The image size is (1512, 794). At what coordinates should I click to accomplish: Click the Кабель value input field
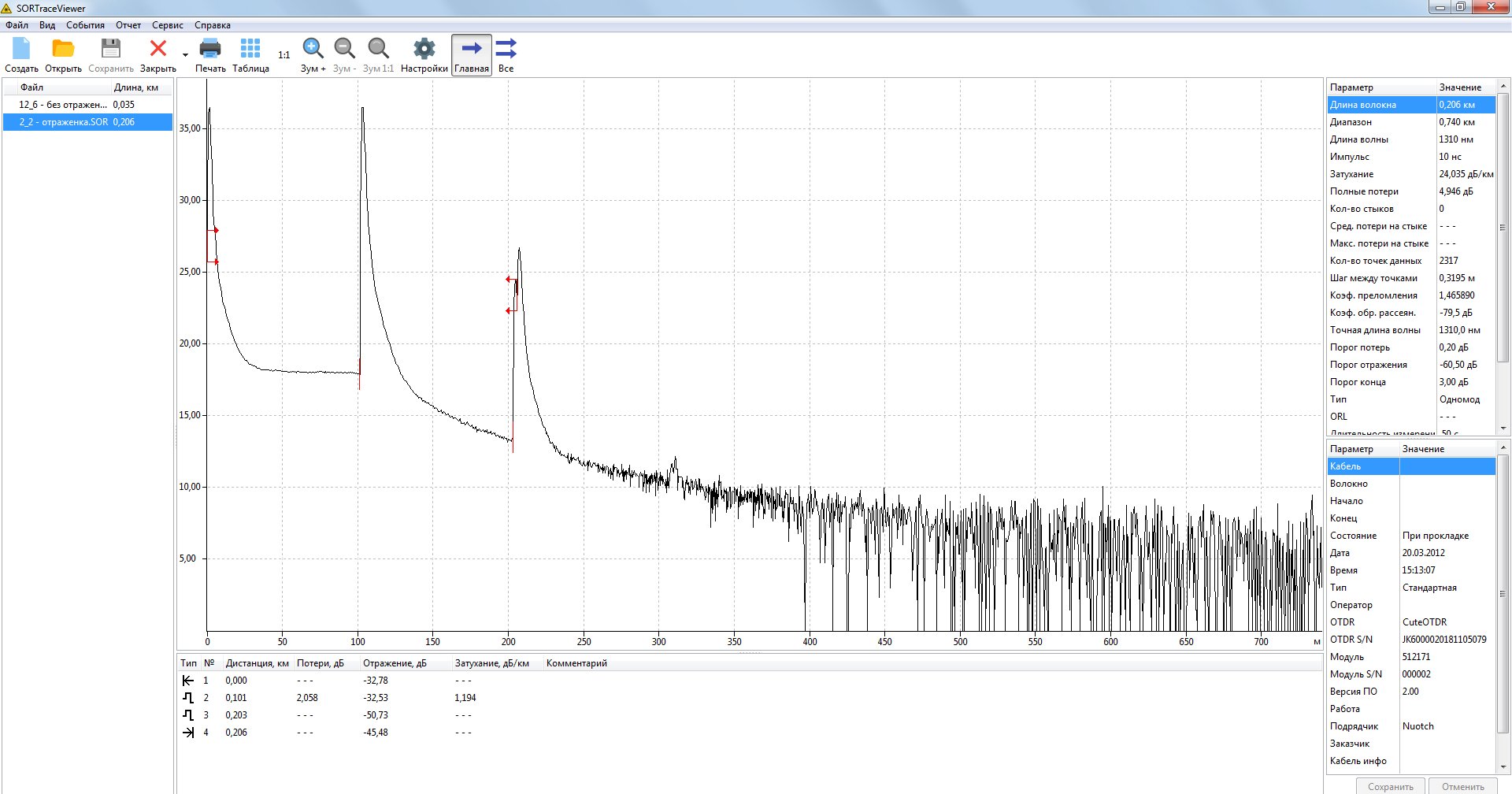point(1447,466)
